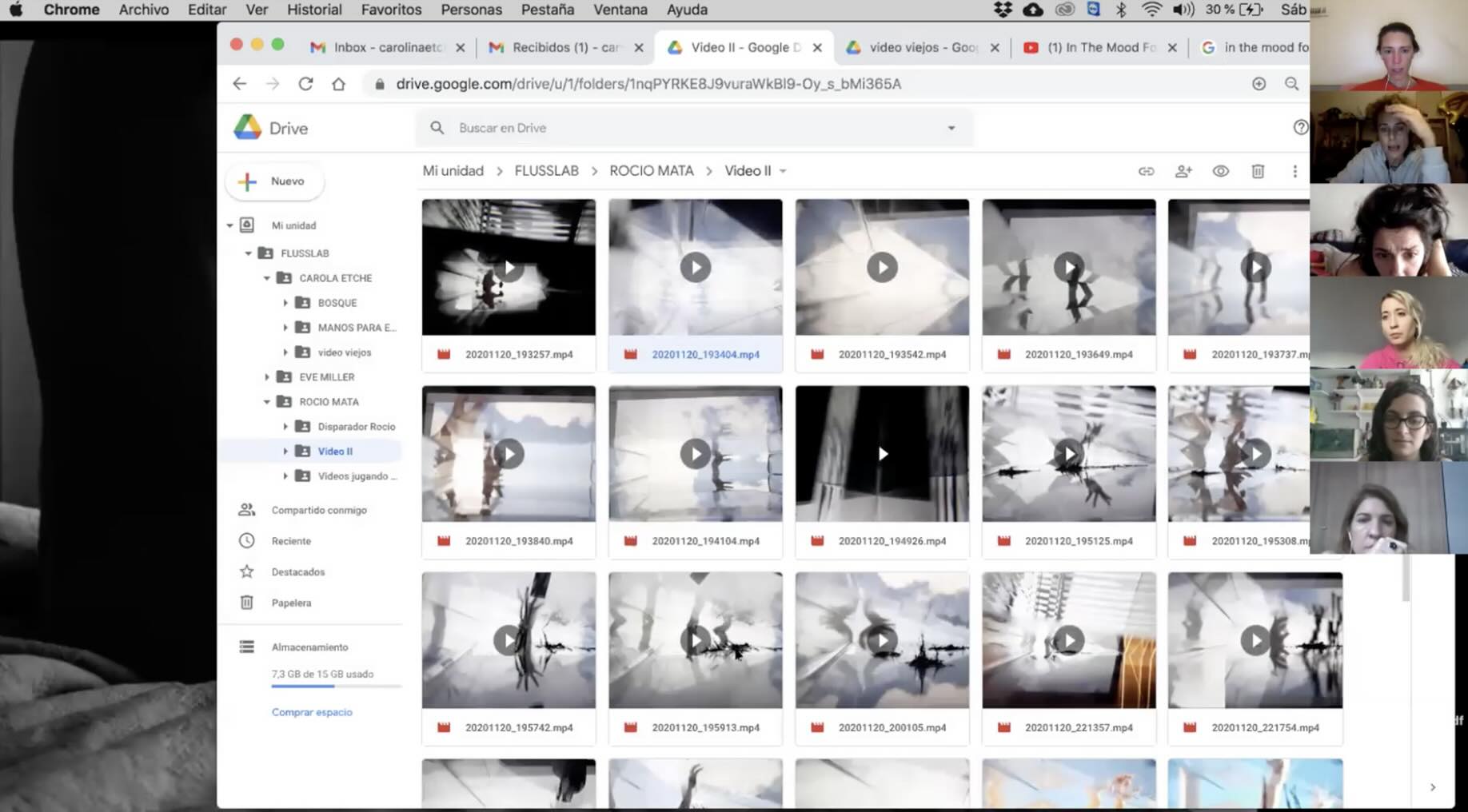The width and height of the screenshot is (1468, 812).
Task: Click ROCIO MATA in the breadcrumb
Action: [x=651, y=171]
